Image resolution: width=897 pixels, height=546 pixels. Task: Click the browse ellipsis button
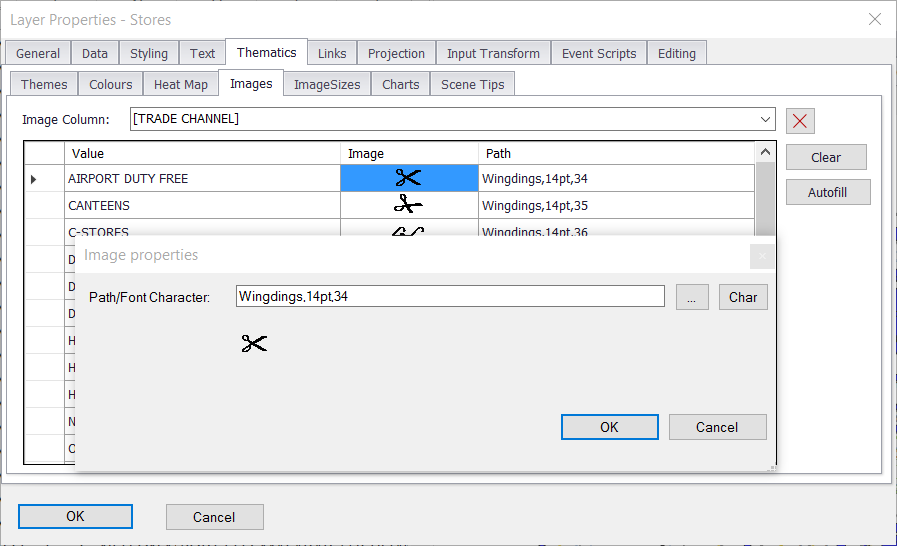[692, 297]
